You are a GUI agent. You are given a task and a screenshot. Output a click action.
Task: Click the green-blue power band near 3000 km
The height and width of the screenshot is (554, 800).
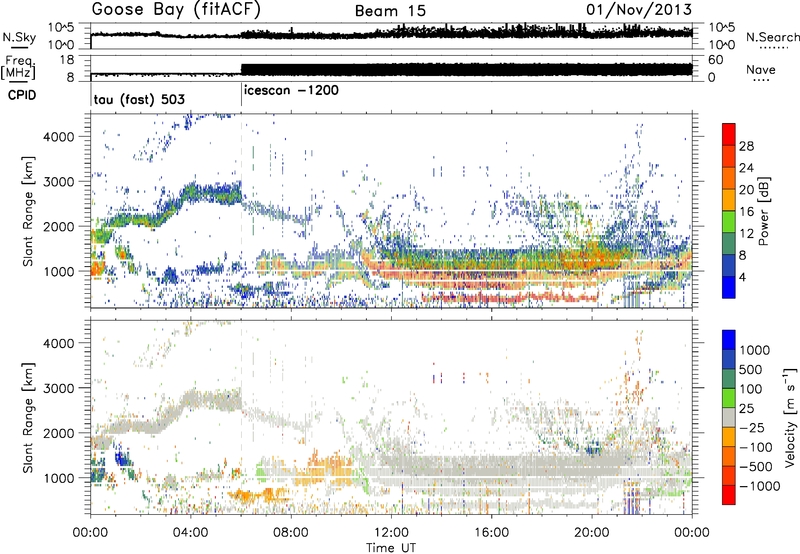click(x=212, y=195)
